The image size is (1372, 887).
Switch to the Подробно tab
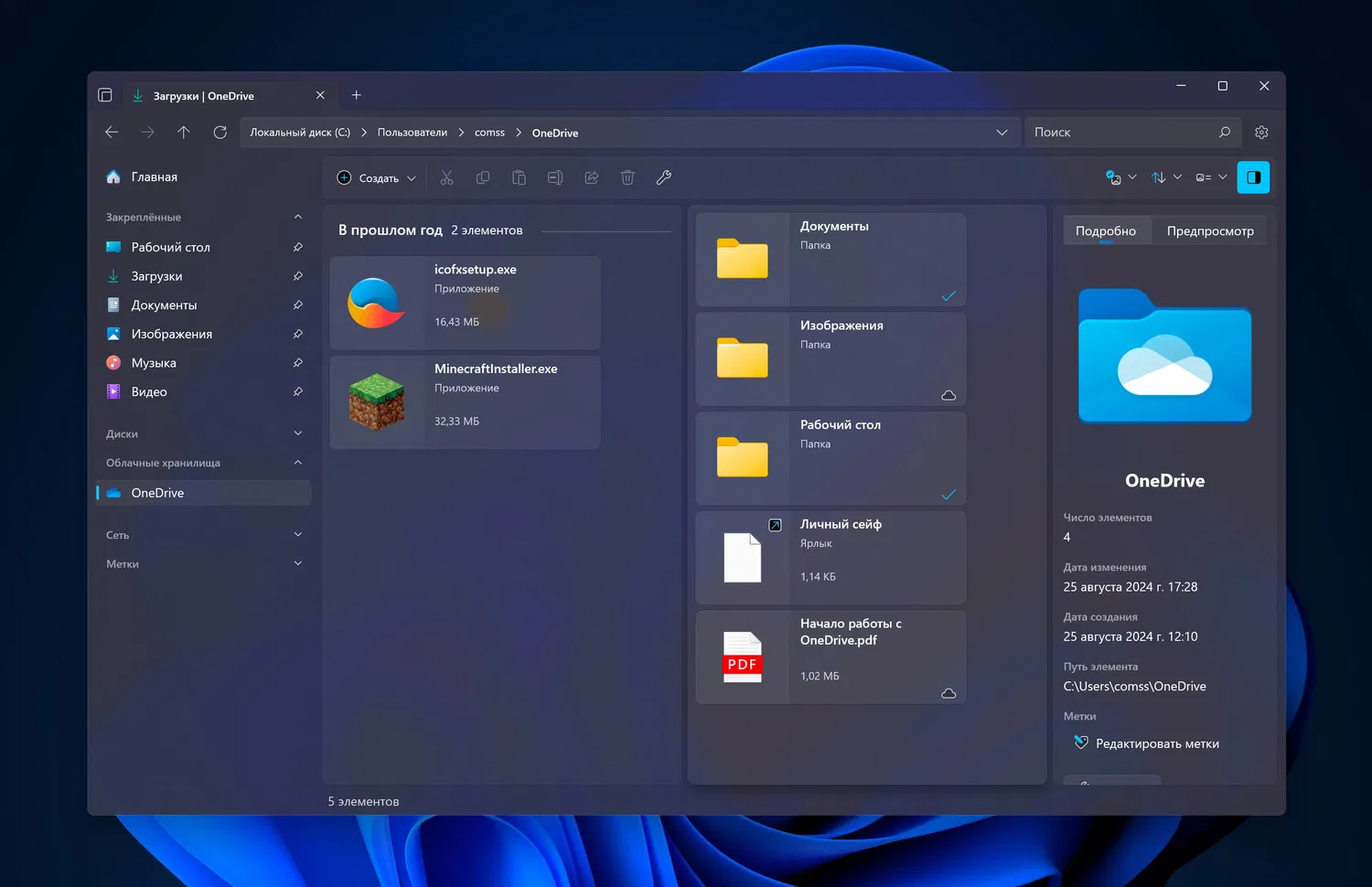(x=1106, y=230)
